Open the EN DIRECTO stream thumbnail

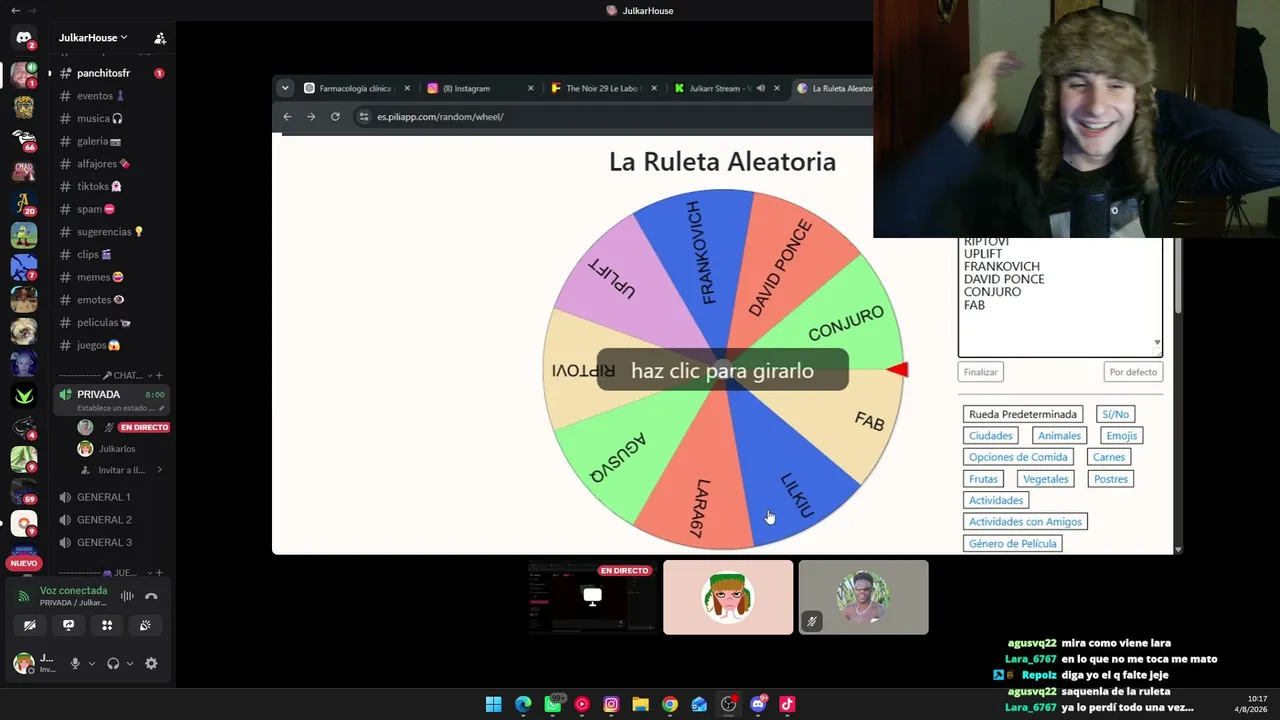tap(592, 597)
